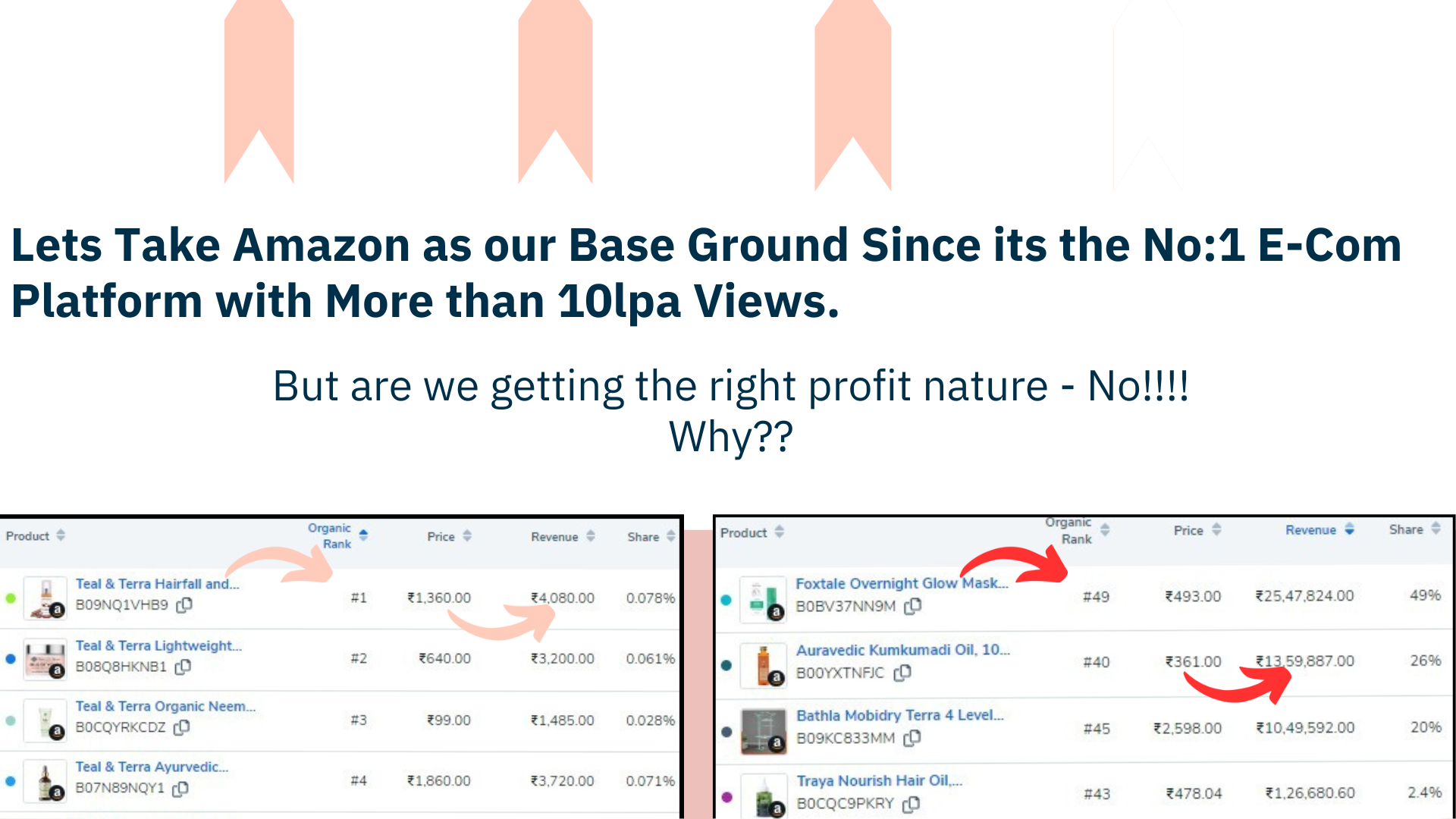Screen dimensions: 1456x819
Task: Select revenue value ₹1,26,680.60
Action: point(1310,793)
